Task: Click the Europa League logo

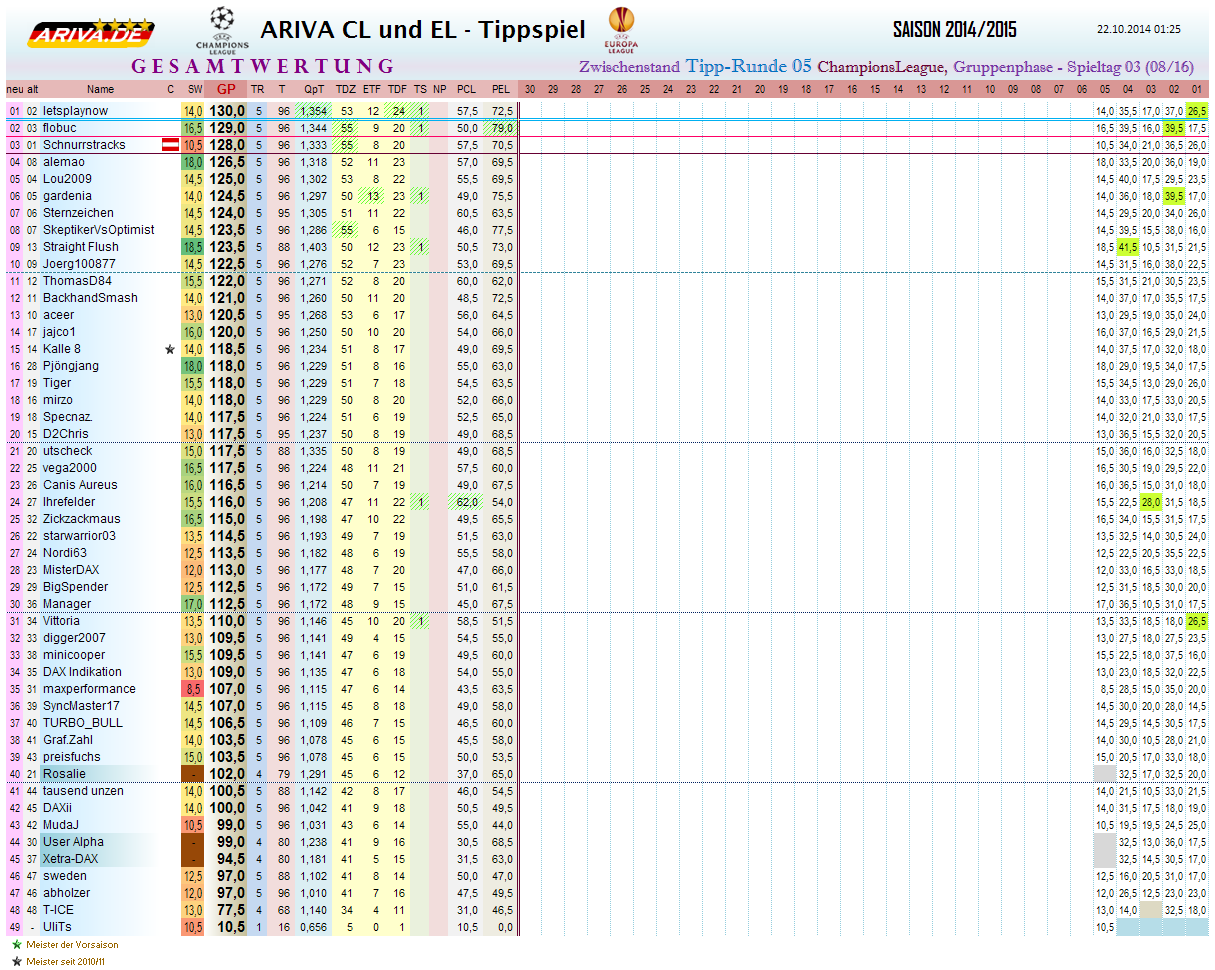Action: pos(621,31)
